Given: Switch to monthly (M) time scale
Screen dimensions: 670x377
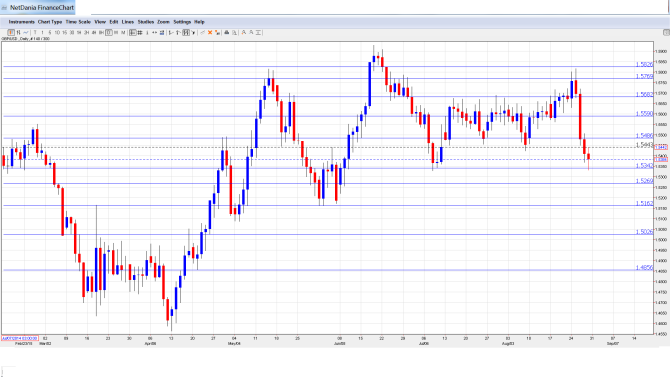Looking at the screenshot, I should pos(123,32).
